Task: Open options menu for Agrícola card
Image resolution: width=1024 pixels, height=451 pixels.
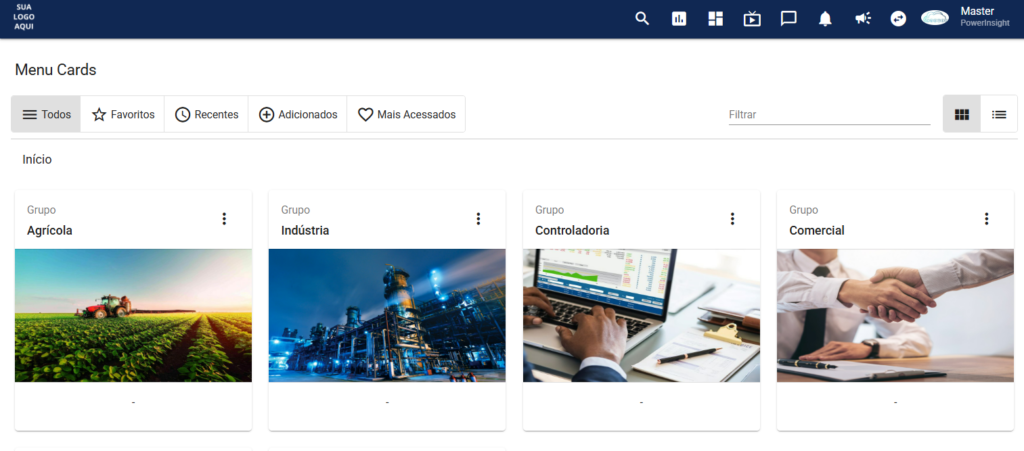Action: click(224, 219)
